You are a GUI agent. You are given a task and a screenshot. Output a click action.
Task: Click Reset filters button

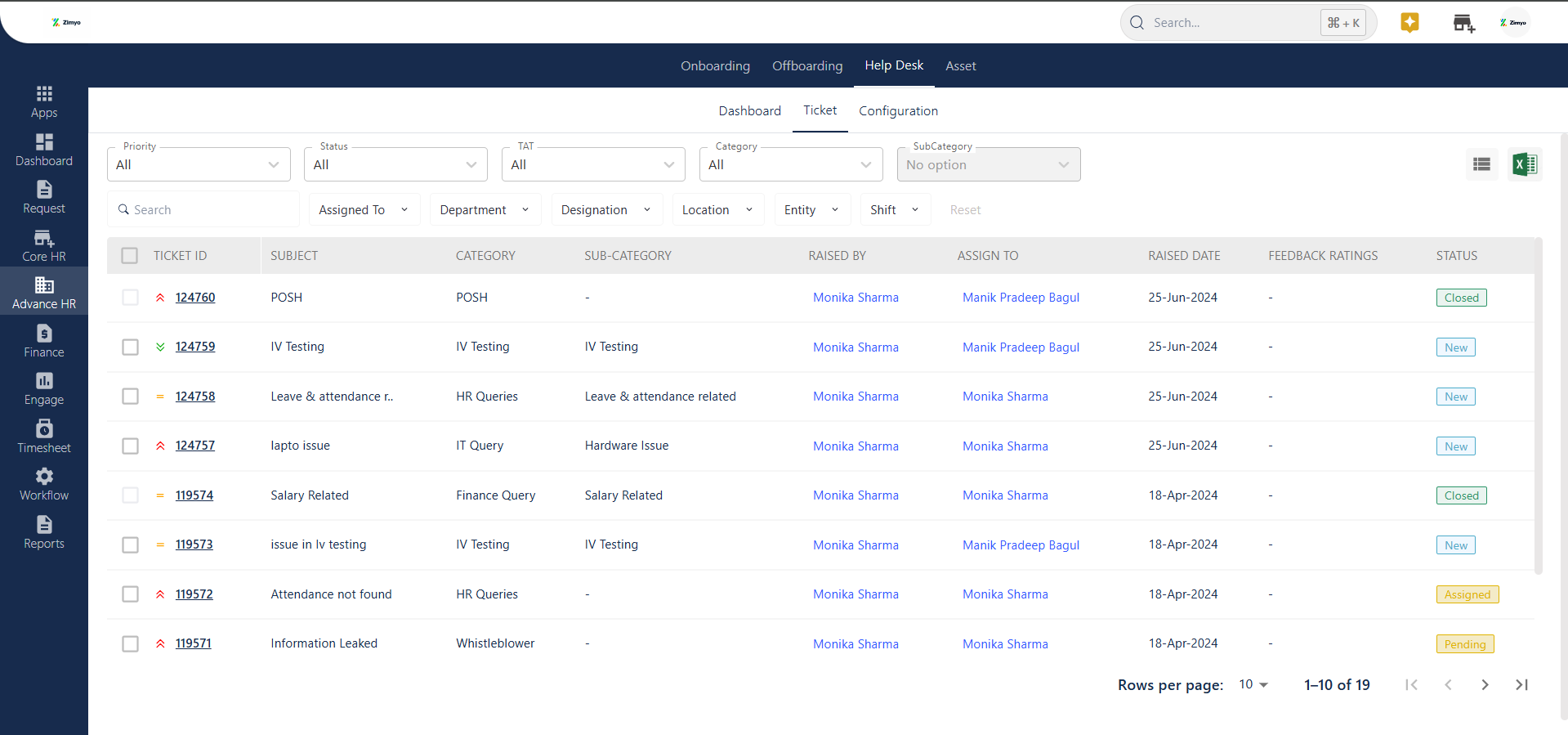pyautogui.click(x=965, y=210)
